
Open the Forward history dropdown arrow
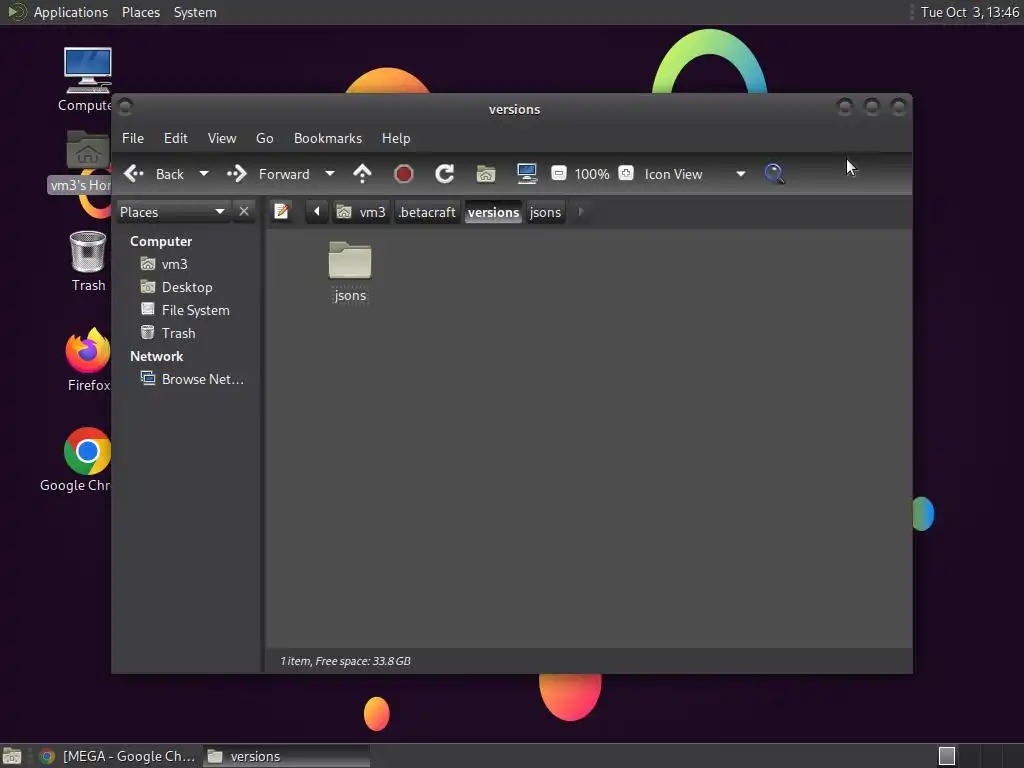click(x=330, y=174)
